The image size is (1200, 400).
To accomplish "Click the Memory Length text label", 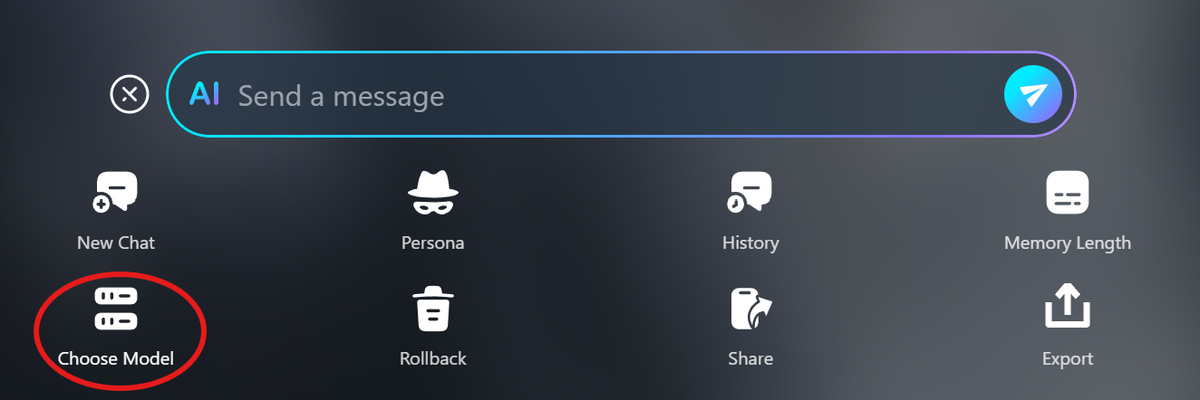I will (x=1067, y=242).
